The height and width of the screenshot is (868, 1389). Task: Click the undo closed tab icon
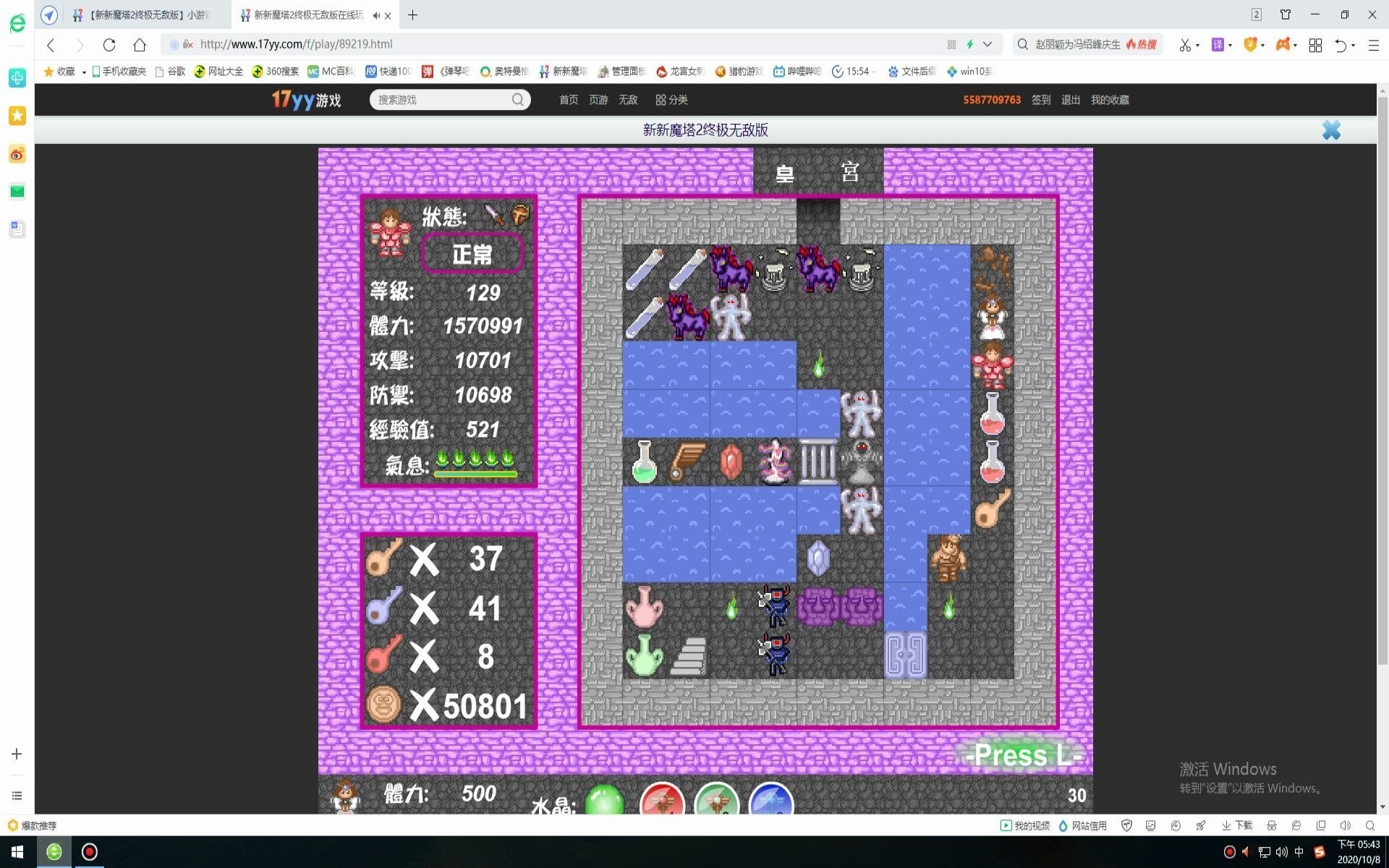click(1341, 45)
